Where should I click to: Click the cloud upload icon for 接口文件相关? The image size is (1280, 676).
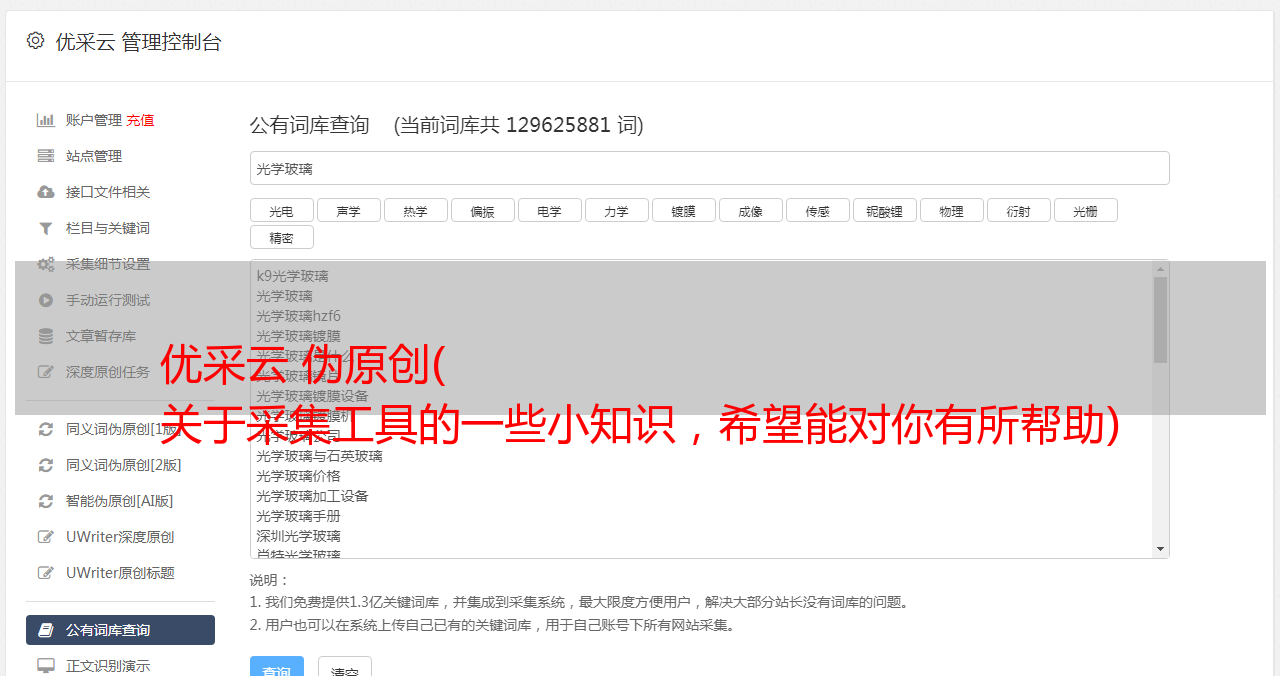coord(46,192)
